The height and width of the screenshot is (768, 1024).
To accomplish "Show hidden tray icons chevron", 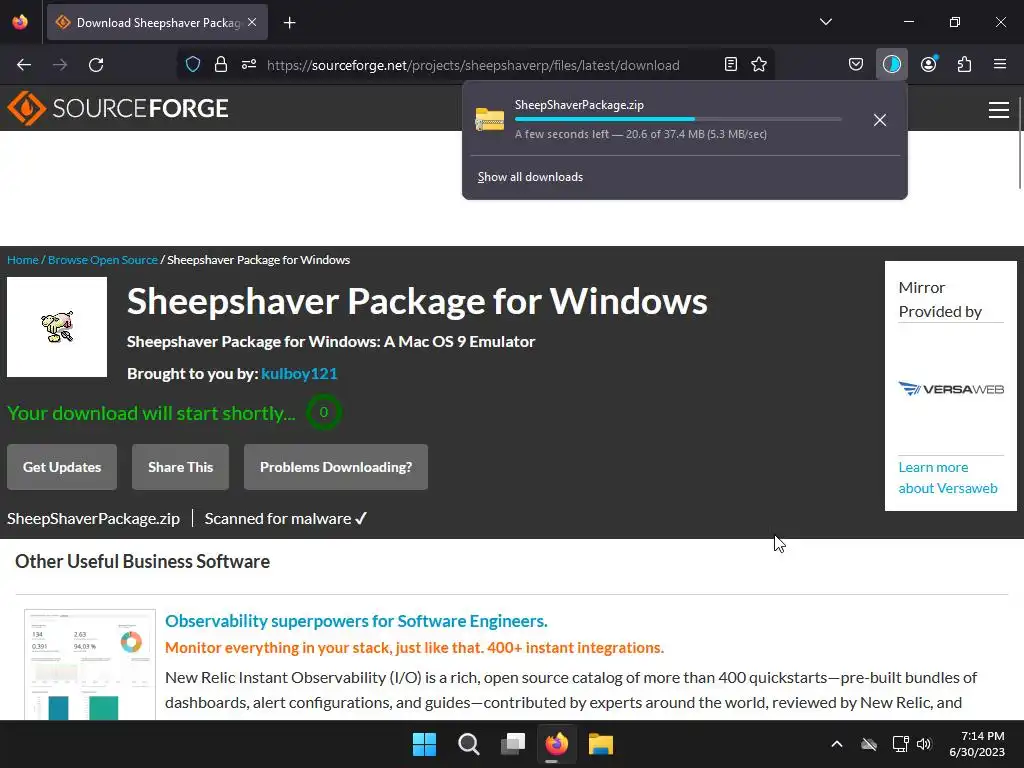I will click(x=837, y=744).
